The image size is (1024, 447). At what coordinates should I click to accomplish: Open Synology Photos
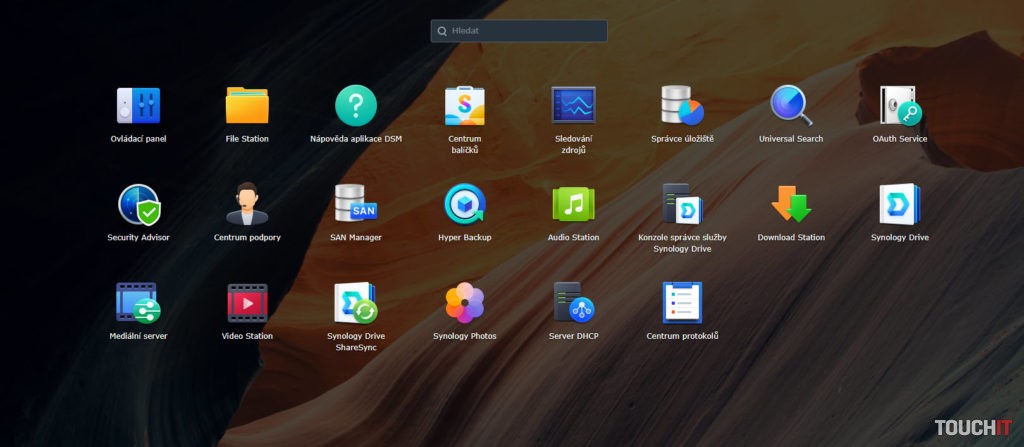tap(465, 303)
